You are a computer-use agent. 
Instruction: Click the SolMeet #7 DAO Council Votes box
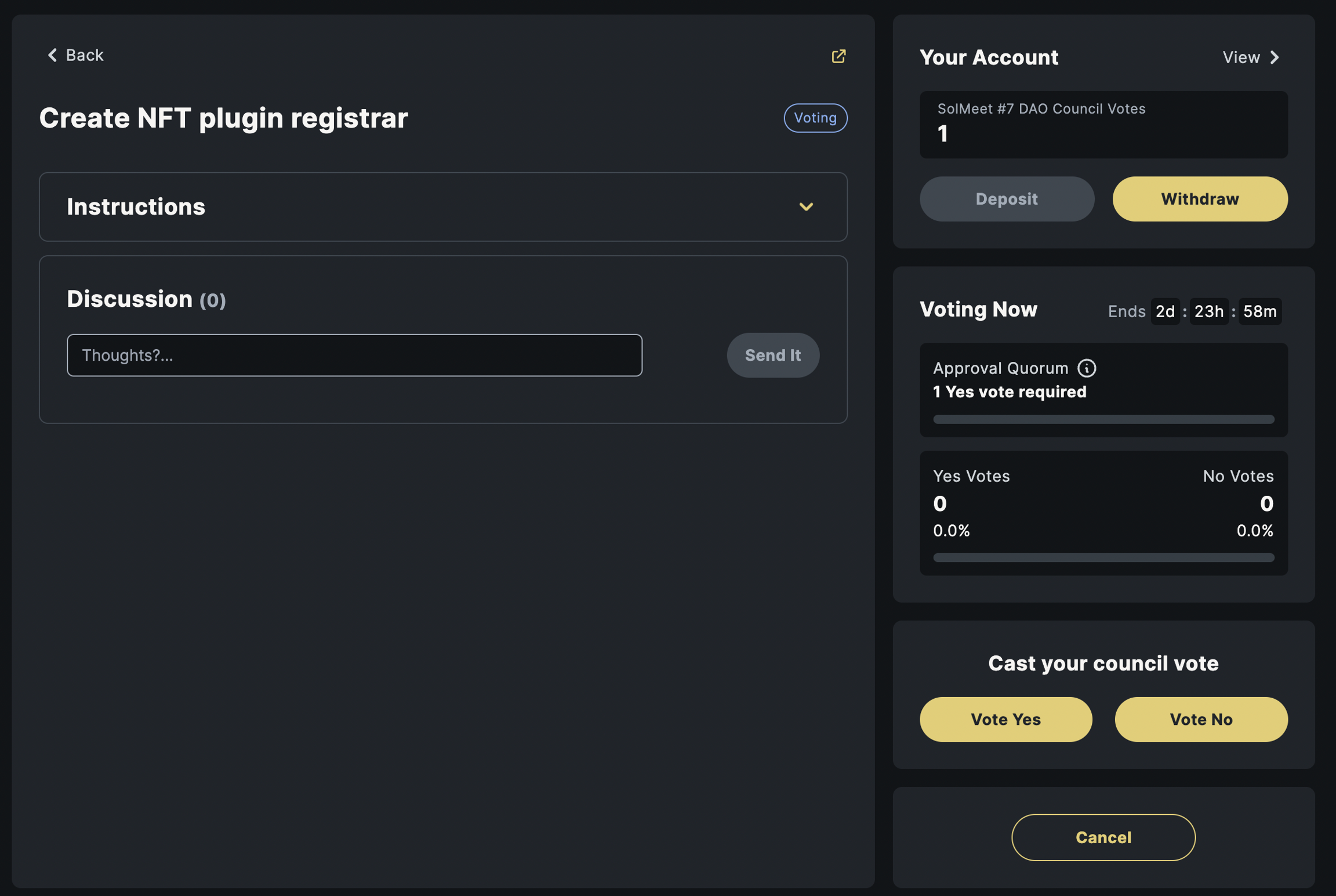pyautogui.click(x=1103, y=124)
